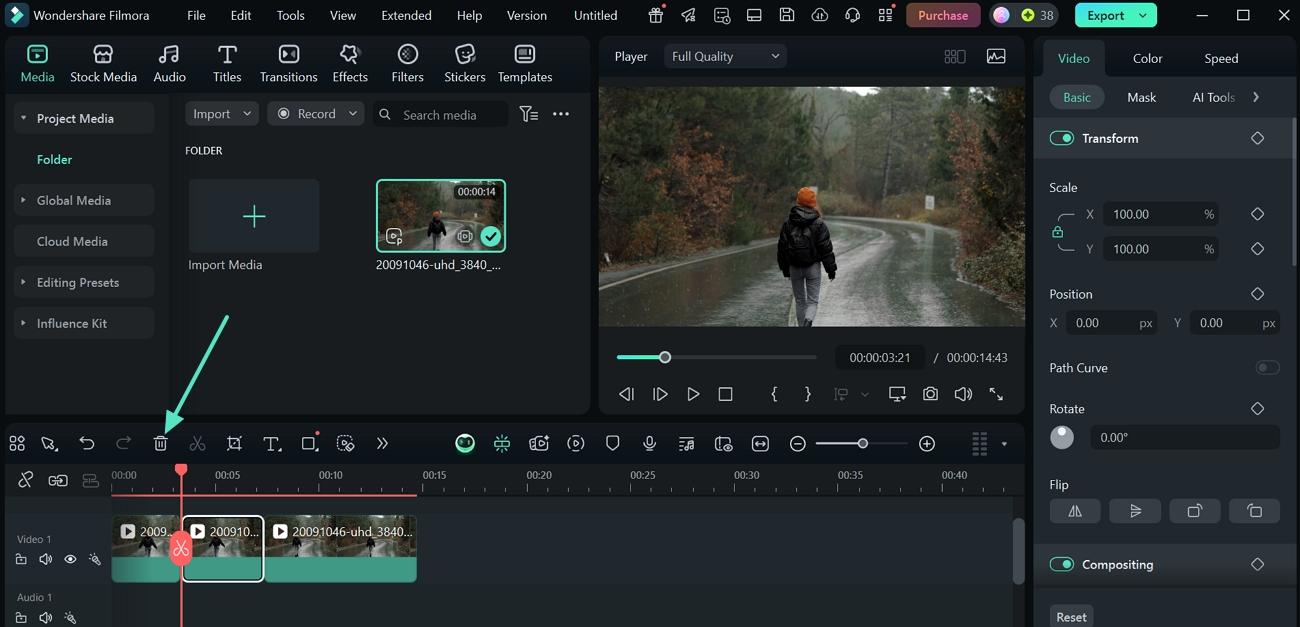Mute the Video 1 track
Image resolution: width=1300 pixels, height=627 pixels.
click(x=45, y=559)
